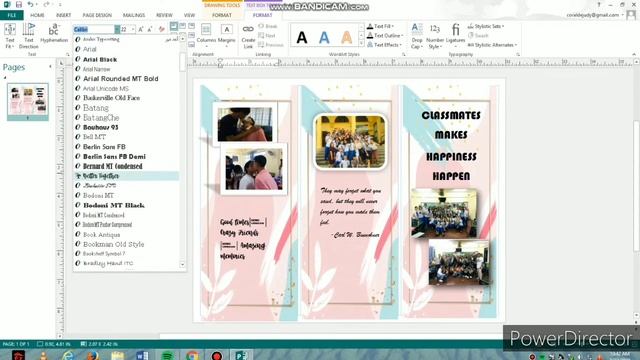This screenshot has width=640, height=360.
Task: Open the Number Style tool
Action: click(435, 36)
